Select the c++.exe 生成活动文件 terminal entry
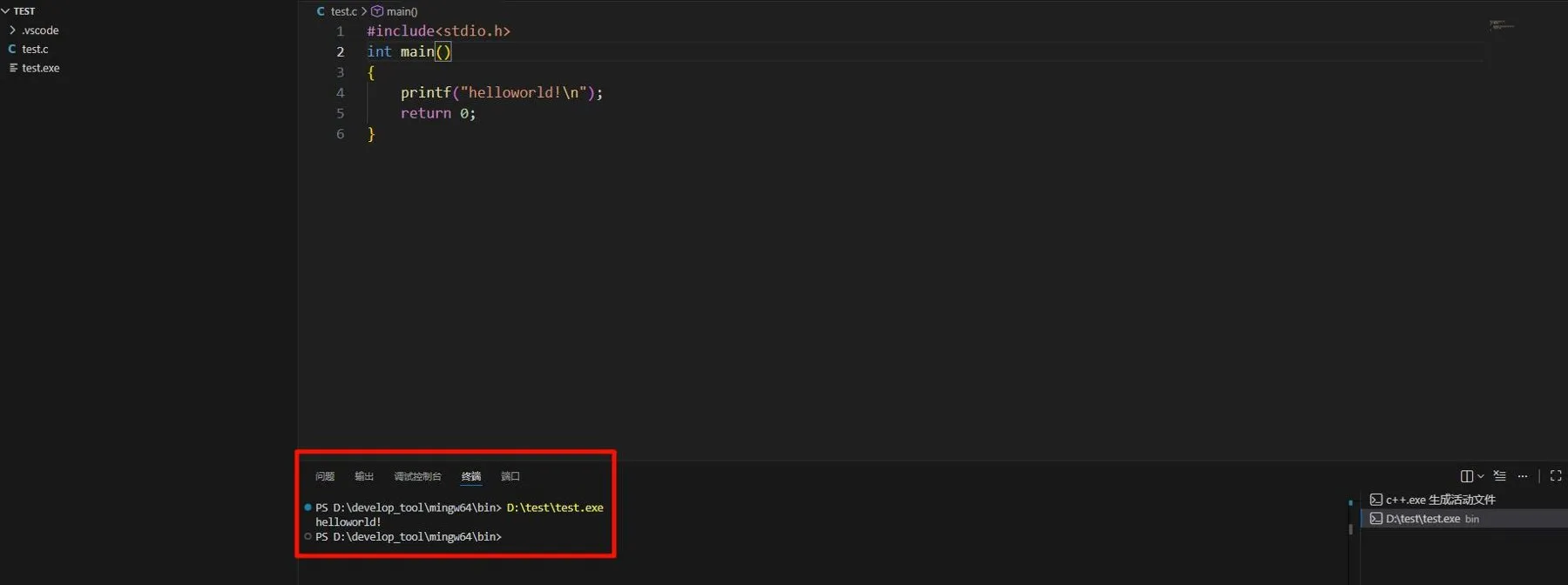 click(1463, 500)
